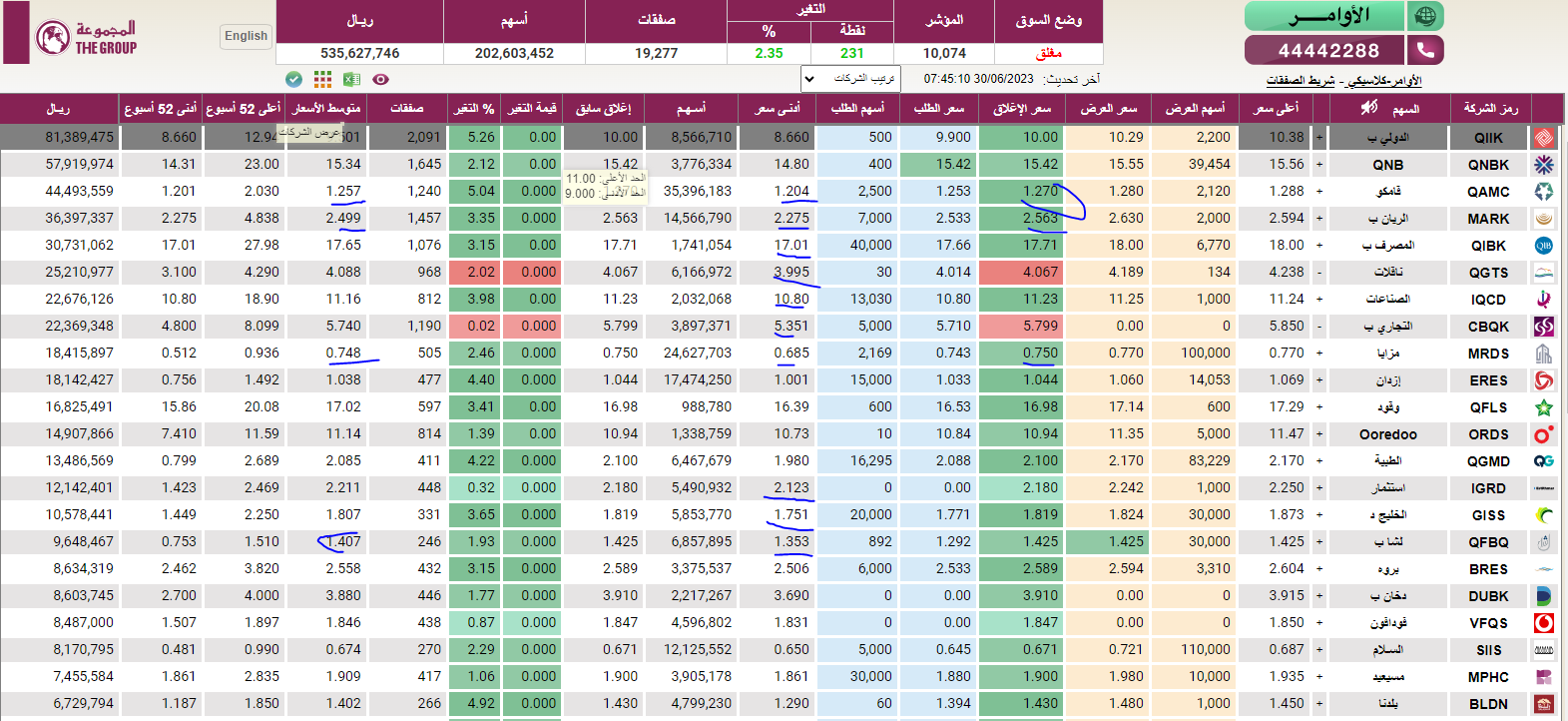1568x721 pixels.
Task: Open the الأوامر-كلاسيكي link
Action: click(x=1383, y=81)
